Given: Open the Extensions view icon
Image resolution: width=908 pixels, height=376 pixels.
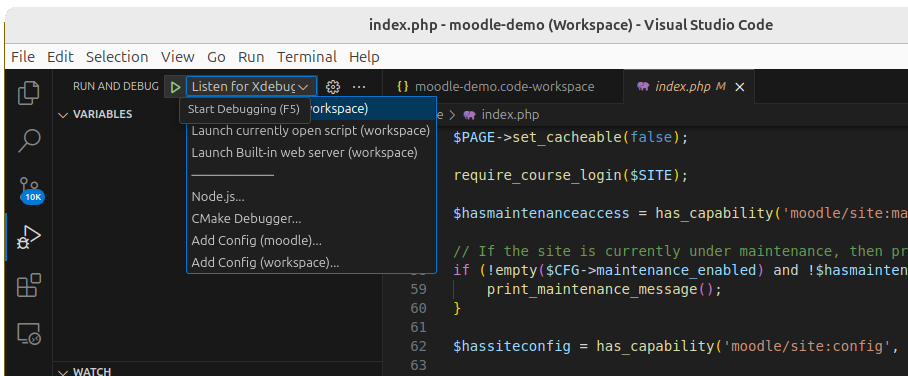Looking at the screenshot, I should [28, 285].
